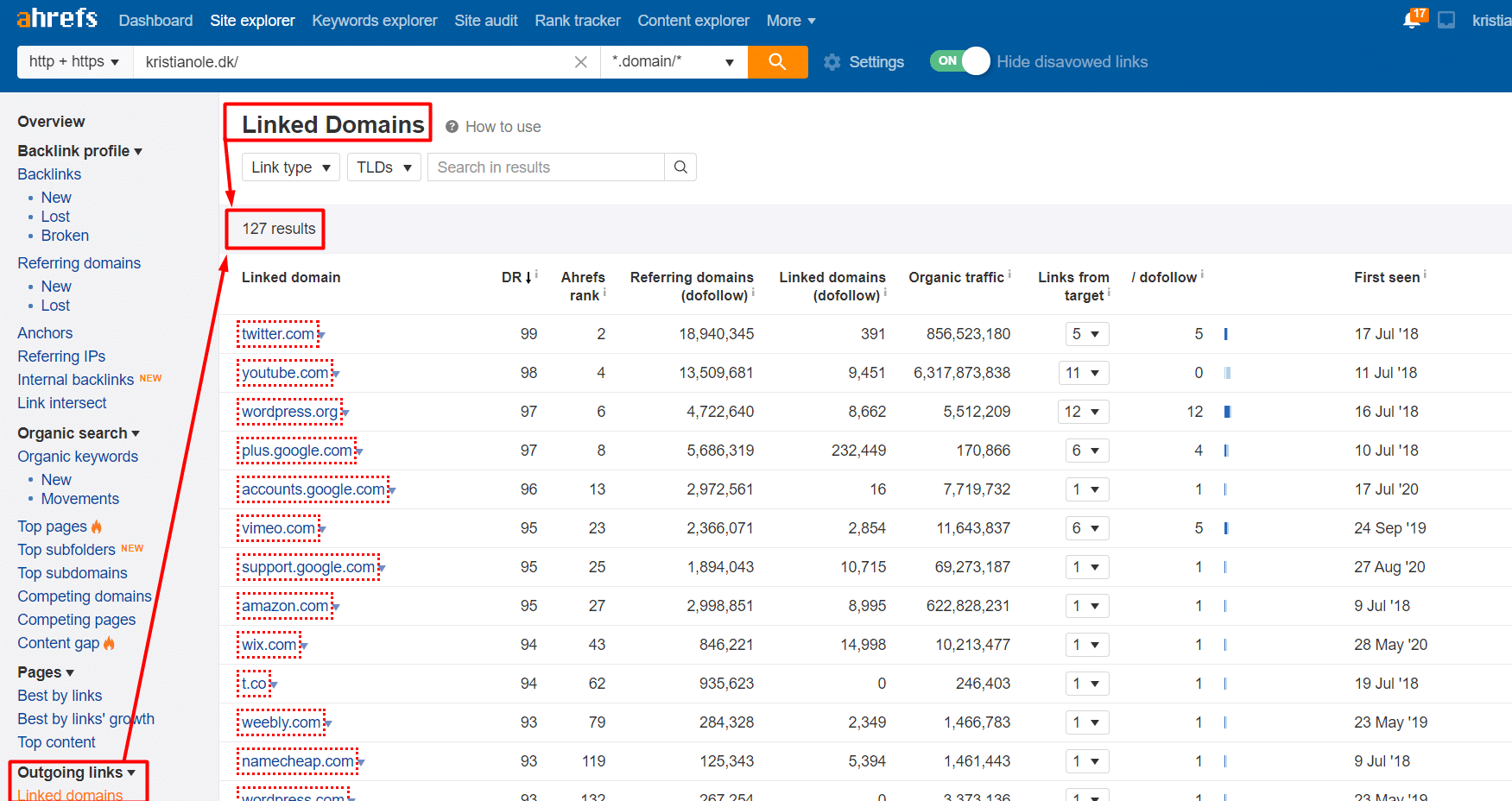Open Top subfolders in sidebar
Viewport: 1512px width, 801px height.
tap(66, 550)
